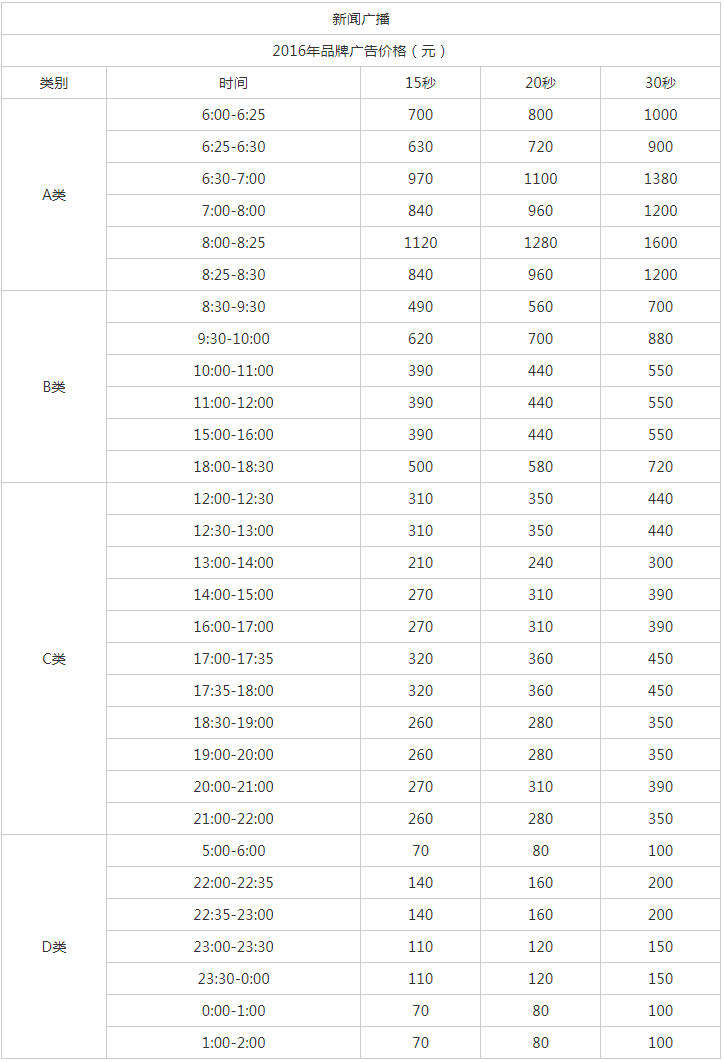Click the D类 category cell
This screenshot has height=1062, width=724.
tap(54, 946)
